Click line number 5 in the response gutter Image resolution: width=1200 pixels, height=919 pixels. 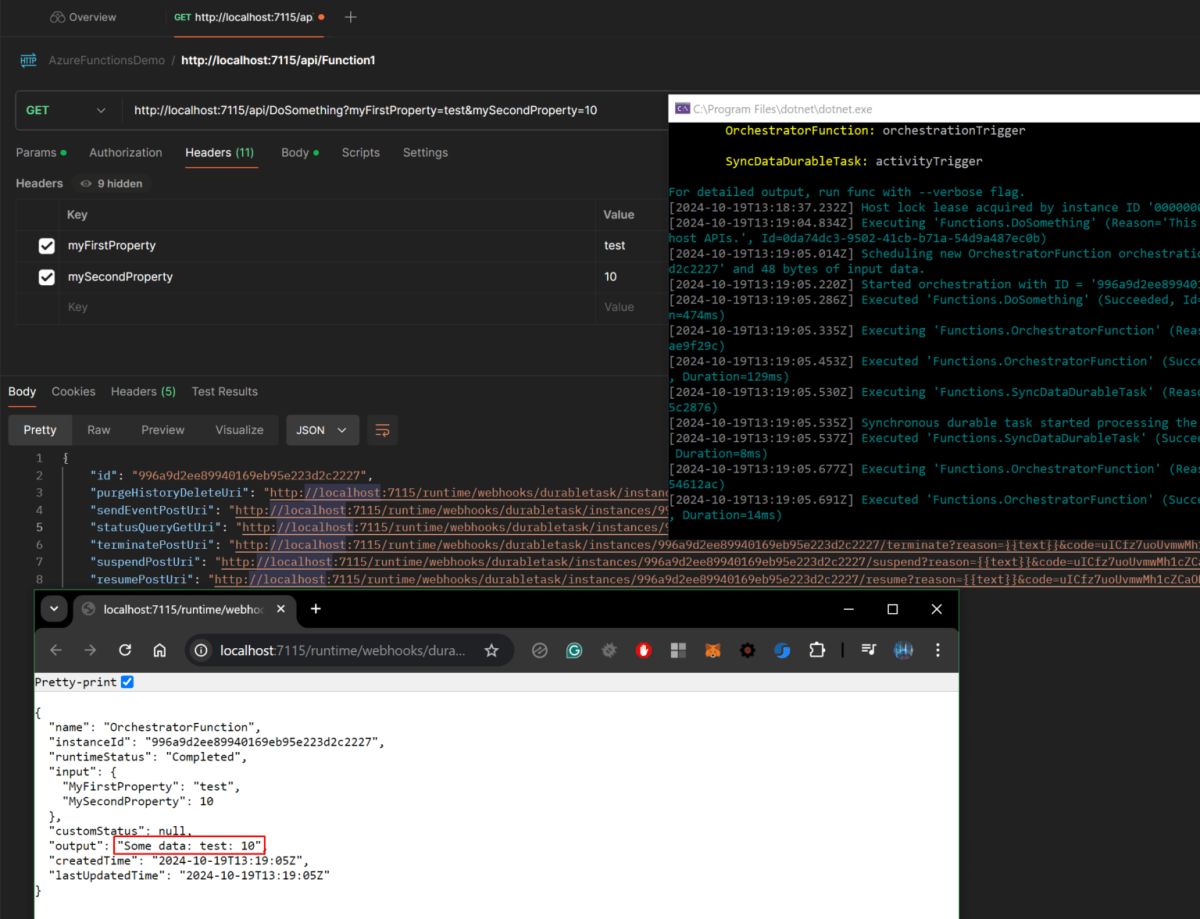click(x=40, y=527)
